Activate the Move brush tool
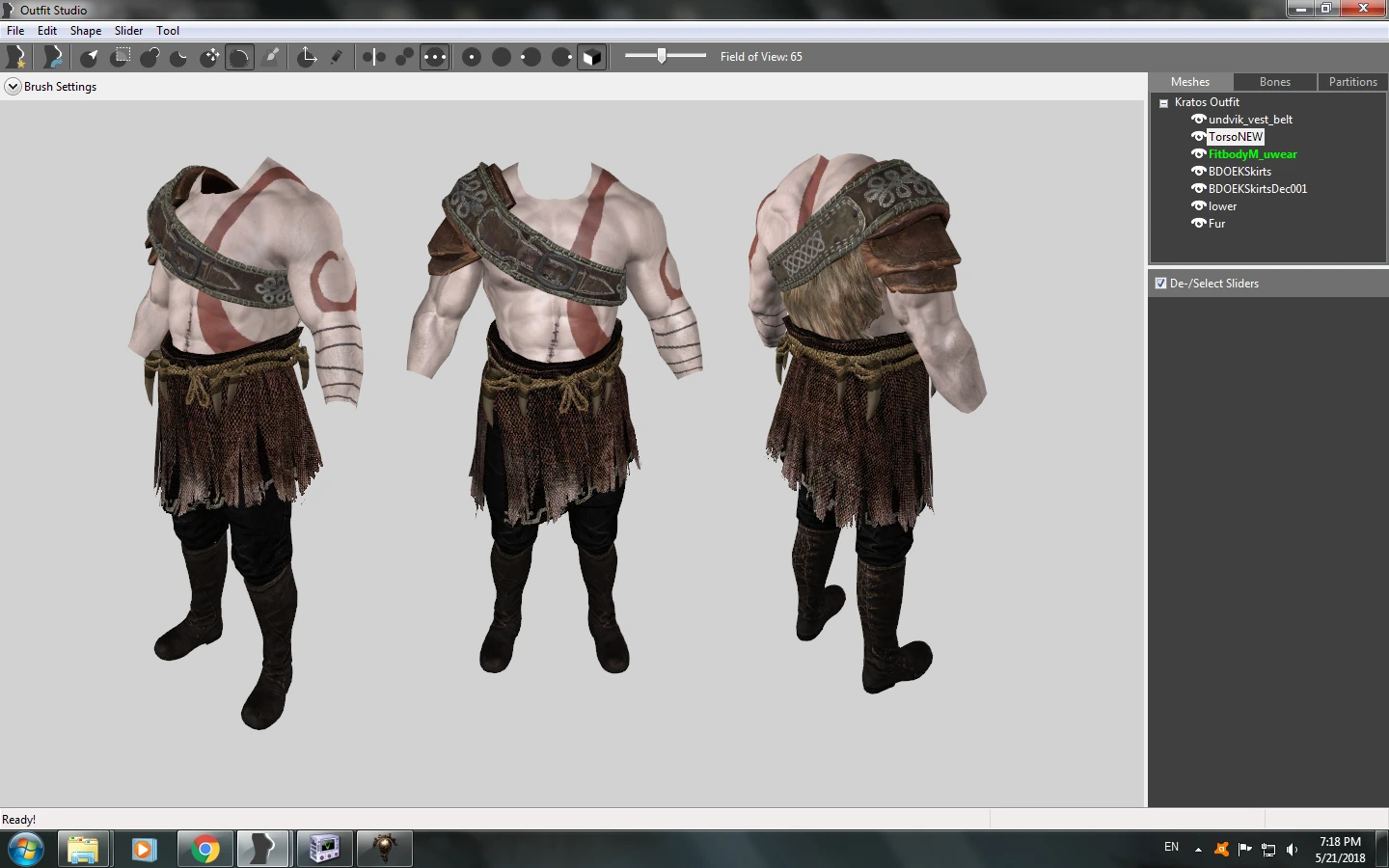The width and height of the screenshot is (1389, 868). (209, 57)
